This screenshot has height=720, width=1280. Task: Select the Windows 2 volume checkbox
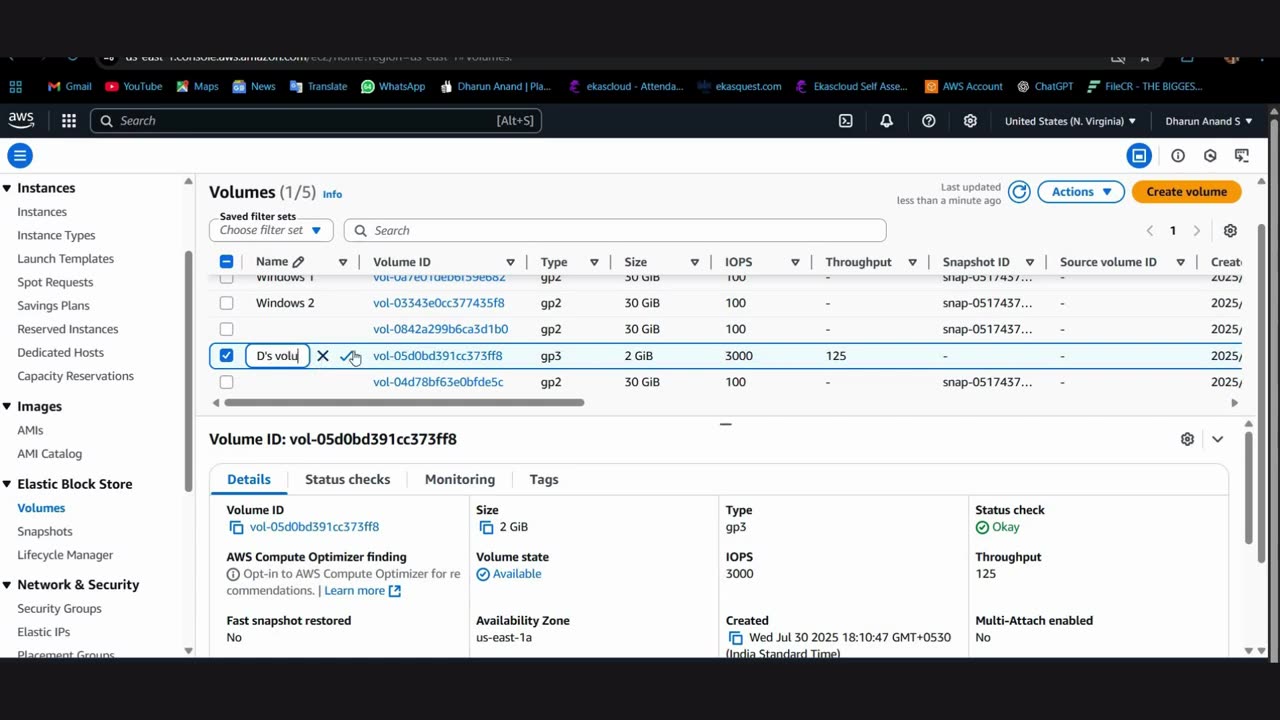point(226,303)
